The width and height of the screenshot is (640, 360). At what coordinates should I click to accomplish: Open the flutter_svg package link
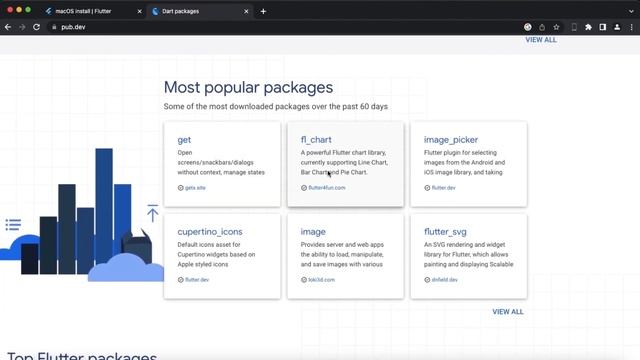click(x=445, y=231)
